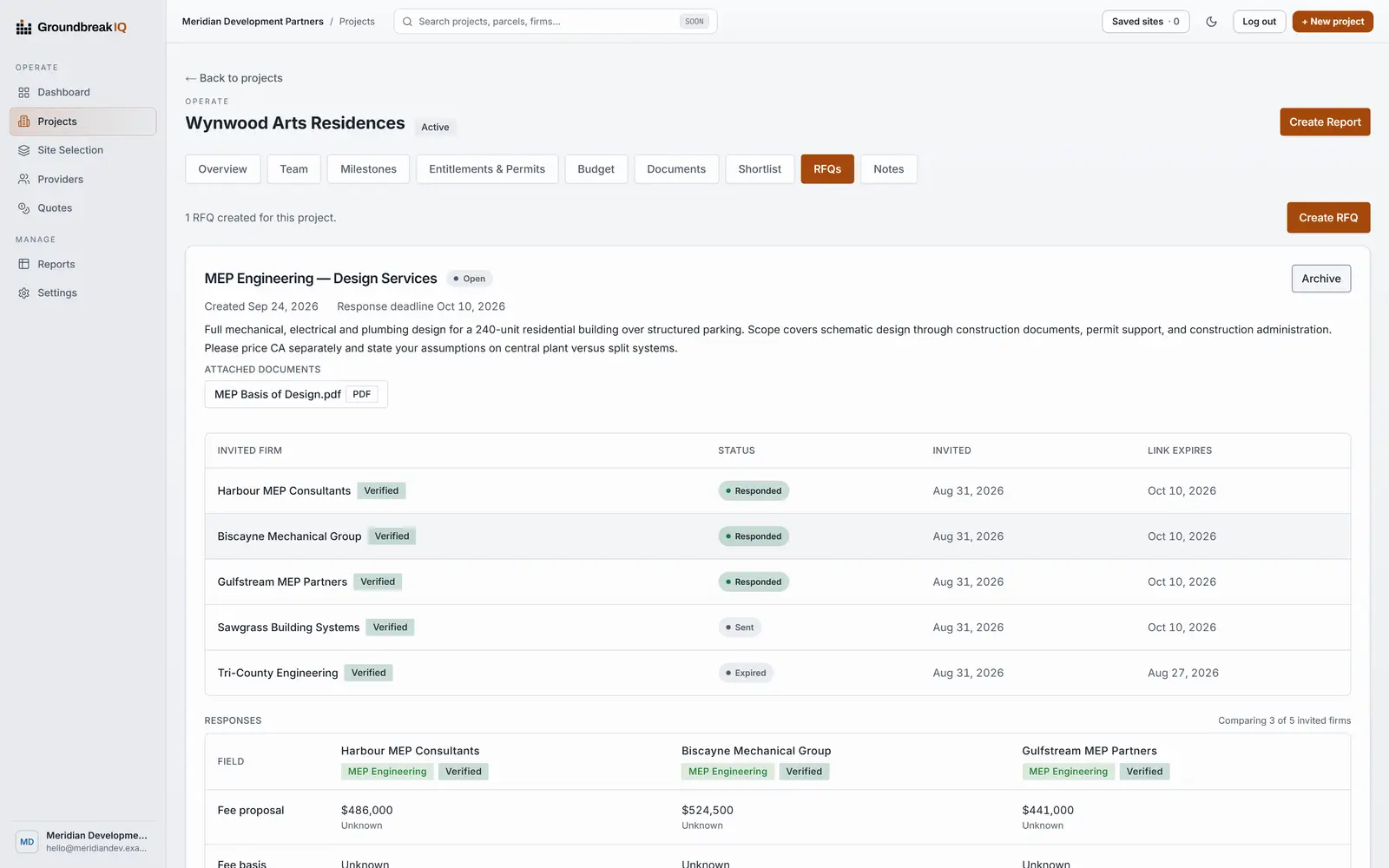Open the Shortlist tab
Image resolution: width=1389 pixels, height=868 pixels.
tap(760, 169)
